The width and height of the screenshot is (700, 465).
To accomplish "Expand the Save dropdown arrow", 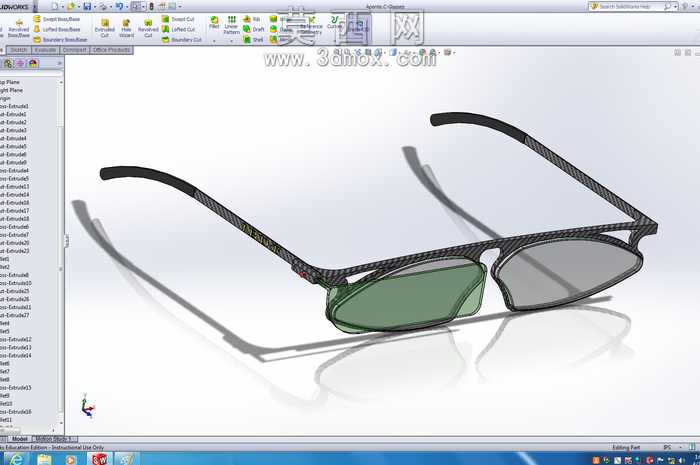I will click(95, 7).
